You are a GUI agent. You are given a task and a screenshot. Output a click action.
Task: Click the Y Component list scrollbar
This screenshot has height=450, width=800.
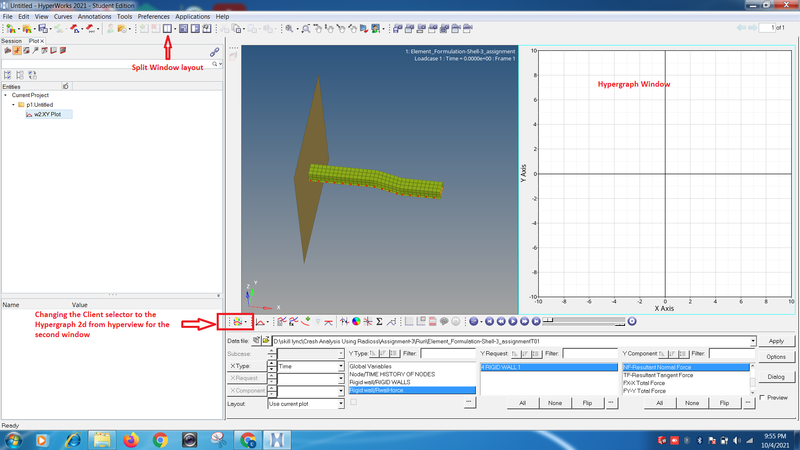752,379
